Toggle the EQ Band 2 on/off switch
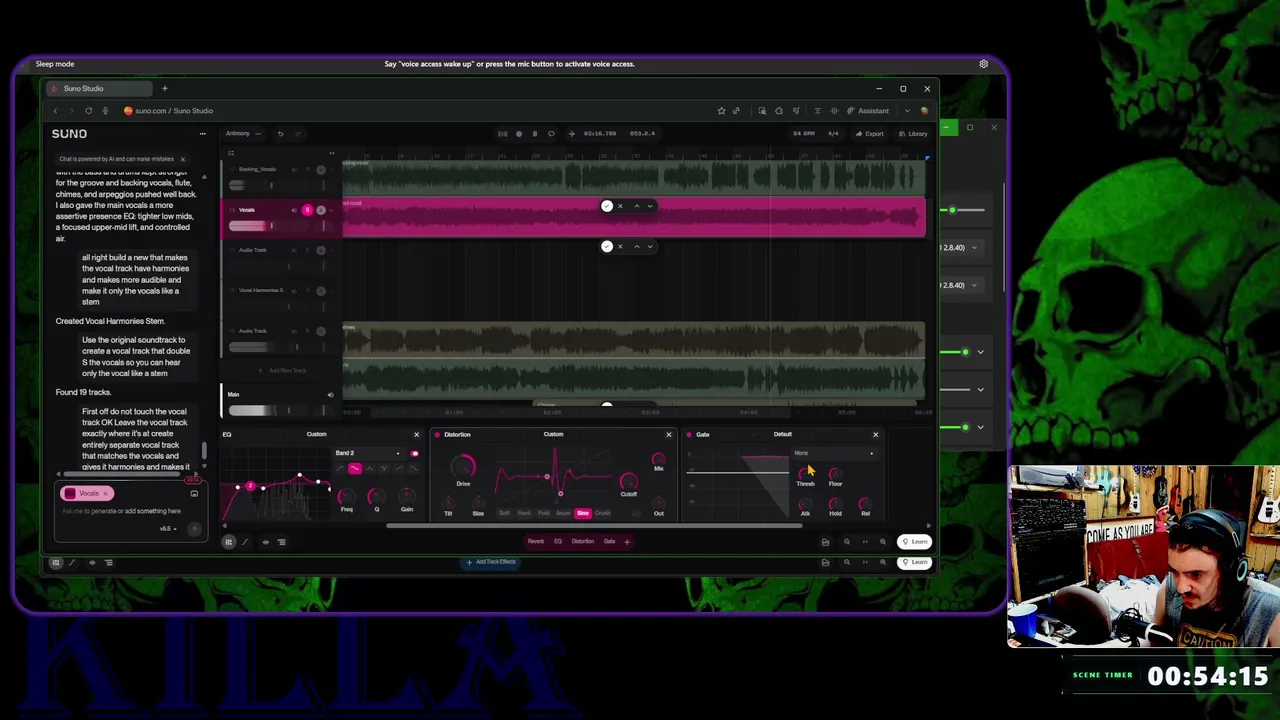Viewport: 1280px width, 720px height. 413,453
